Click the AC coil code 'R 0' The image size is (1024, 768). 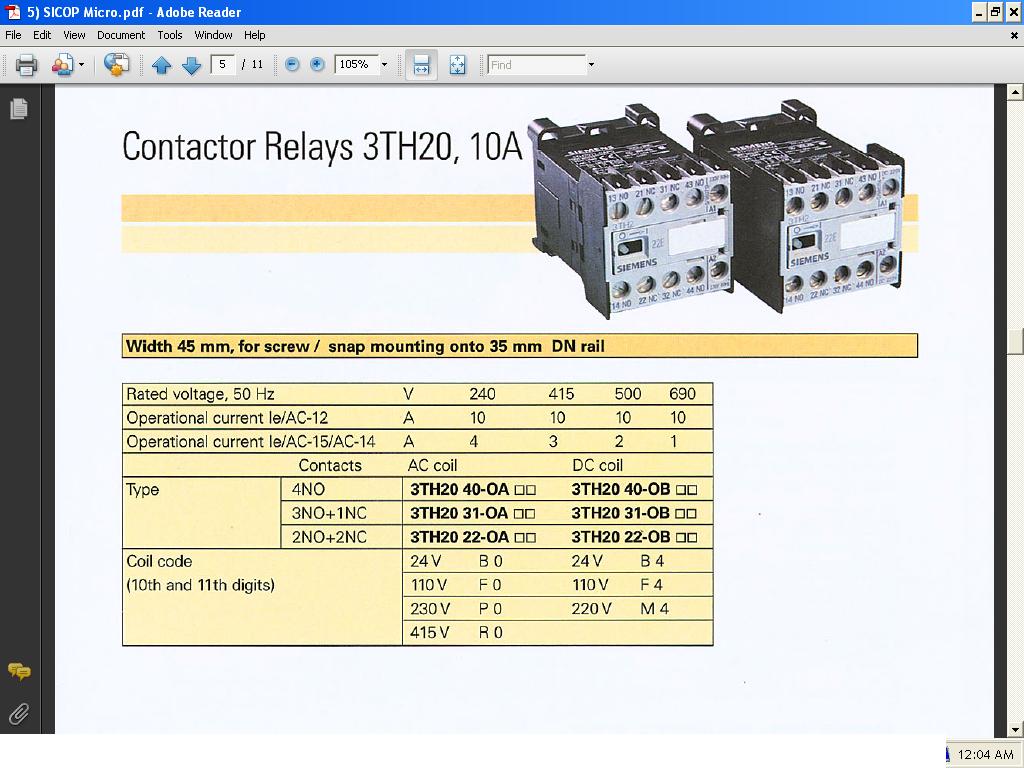[x=491, y=632]
